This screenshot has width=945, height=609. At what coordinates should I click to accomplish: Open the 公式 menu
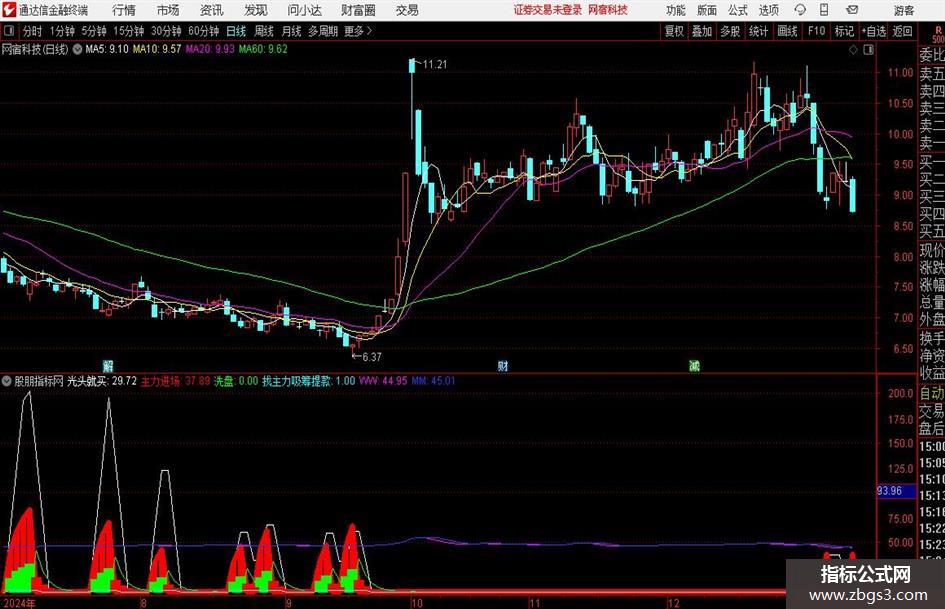[737, 10]
